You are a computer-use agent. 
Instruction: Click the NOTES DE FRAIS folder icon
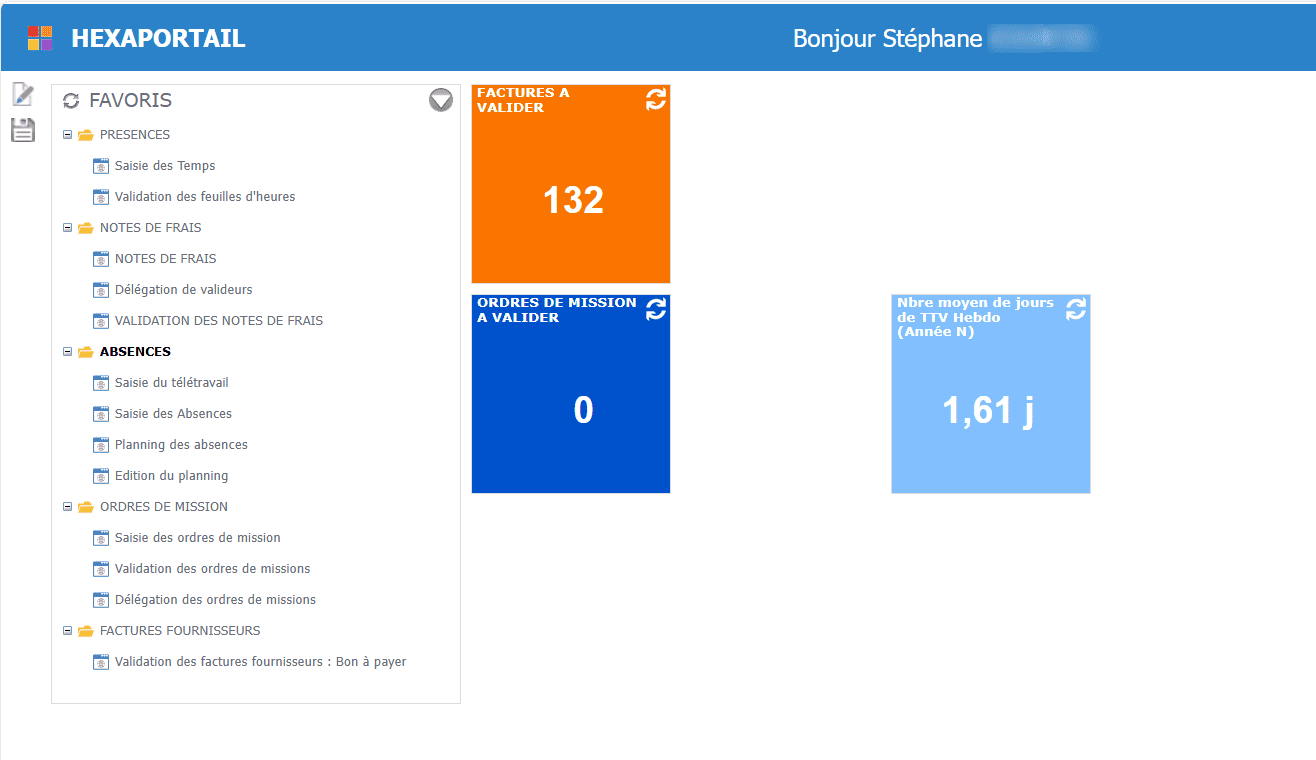84,227
